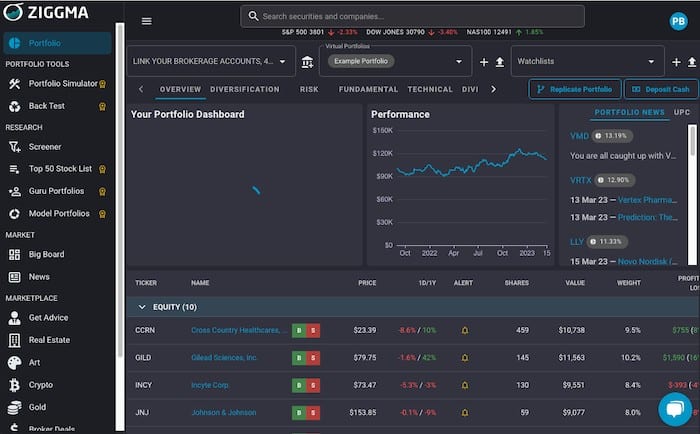Click Buy button for GILD

tap(299, 358)
